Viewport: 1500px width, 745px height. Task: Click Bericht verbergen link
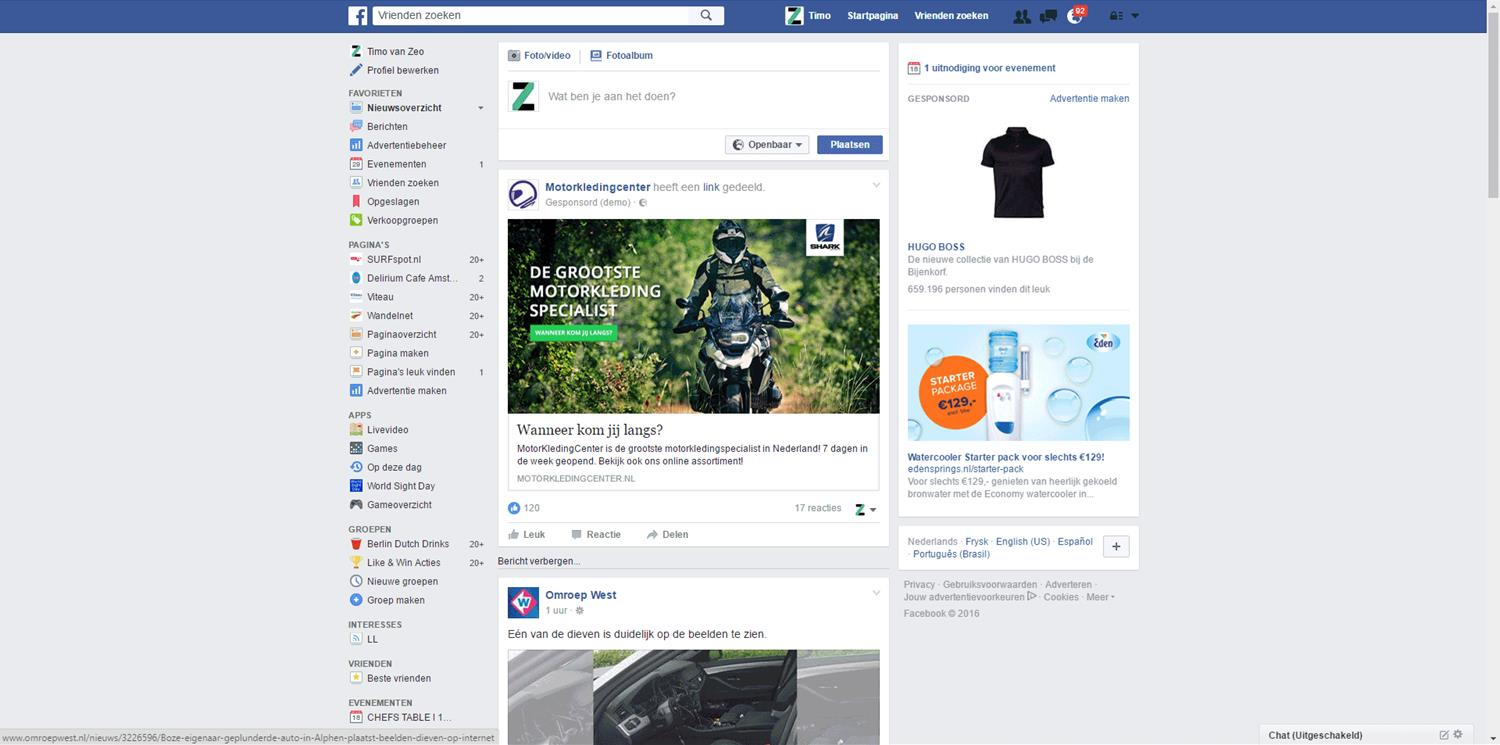click(x=539, y=561)
